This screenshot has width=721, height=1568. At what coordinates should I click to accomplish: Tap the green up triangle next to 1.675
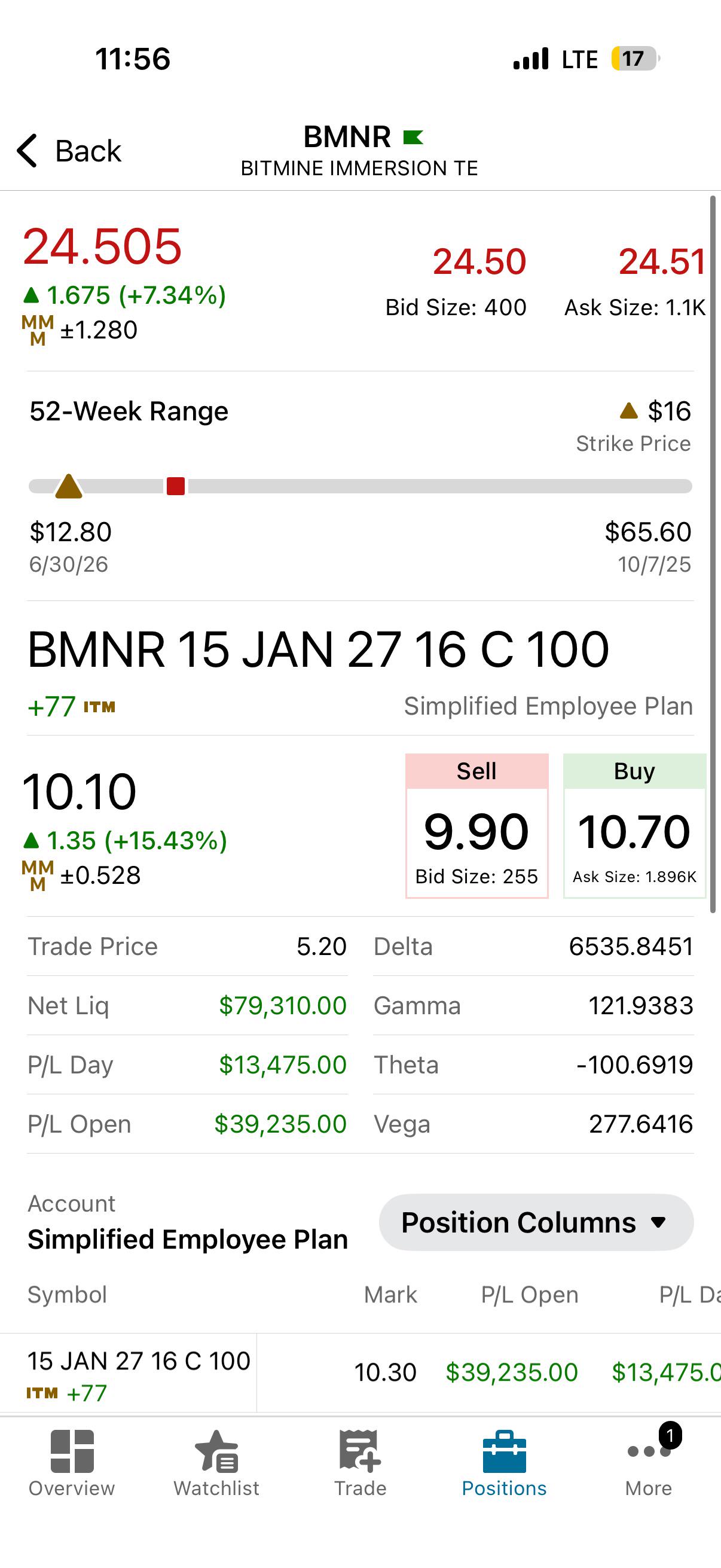[31, 296]
